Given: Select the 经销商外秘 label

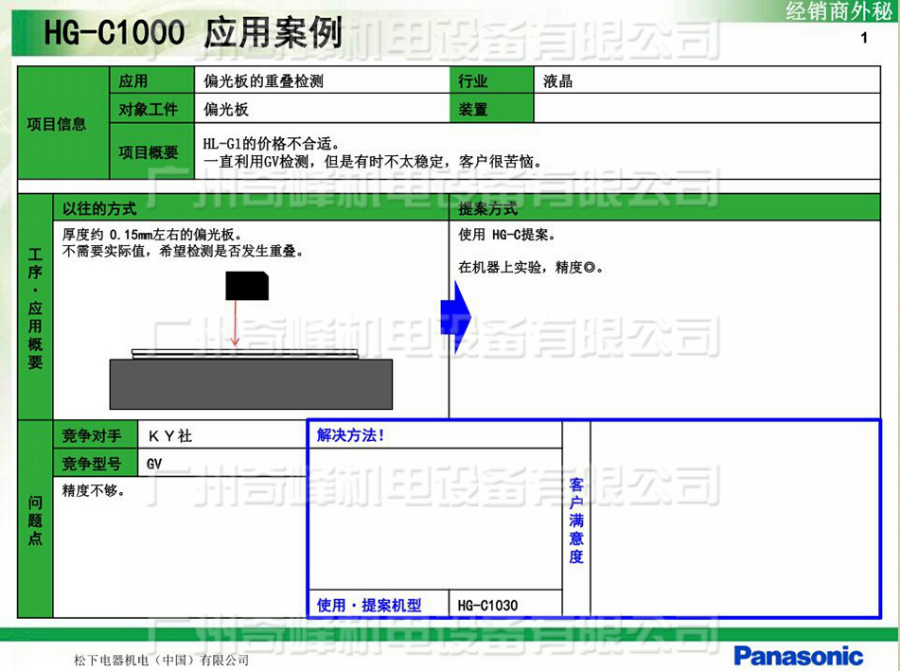Looking at the screenshot, I should (836, 11).
